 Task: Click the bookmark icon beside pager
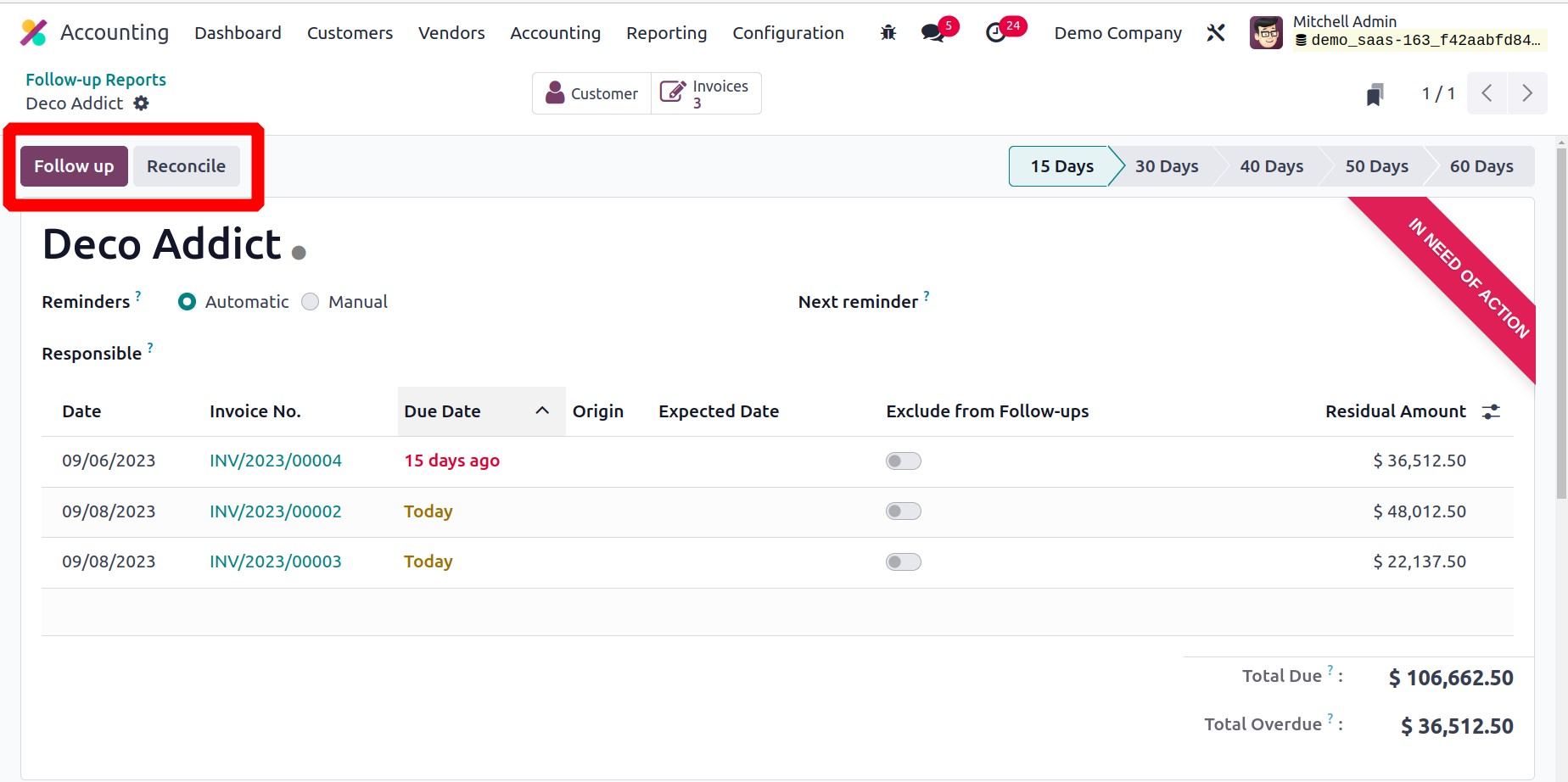tap(1375, 94)
